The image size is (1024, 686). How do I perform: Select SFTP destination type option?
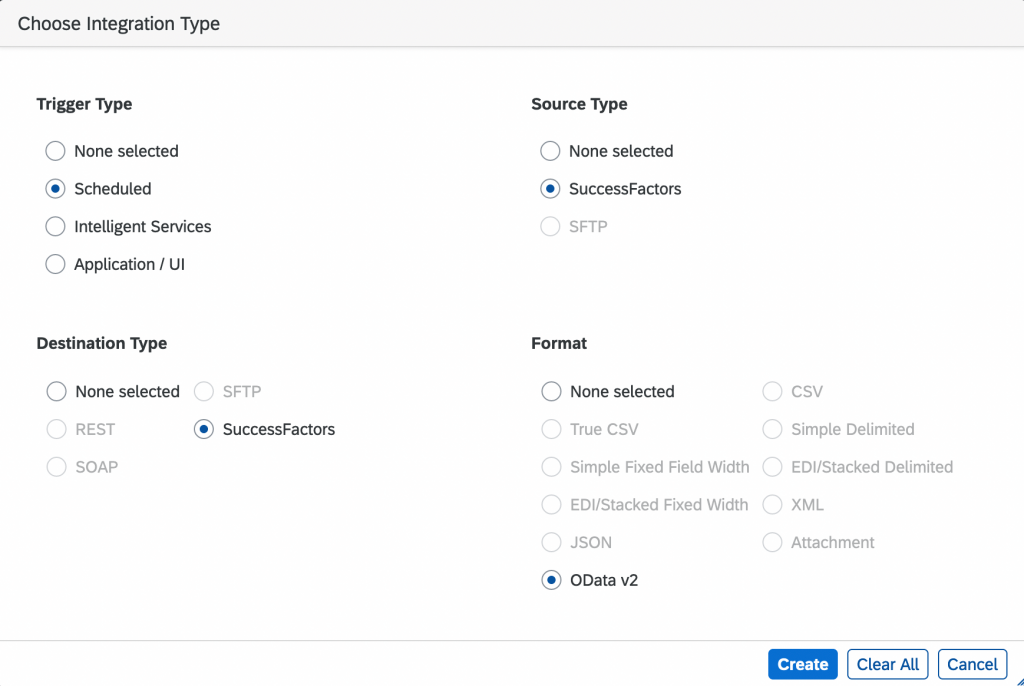click(204, 391)
